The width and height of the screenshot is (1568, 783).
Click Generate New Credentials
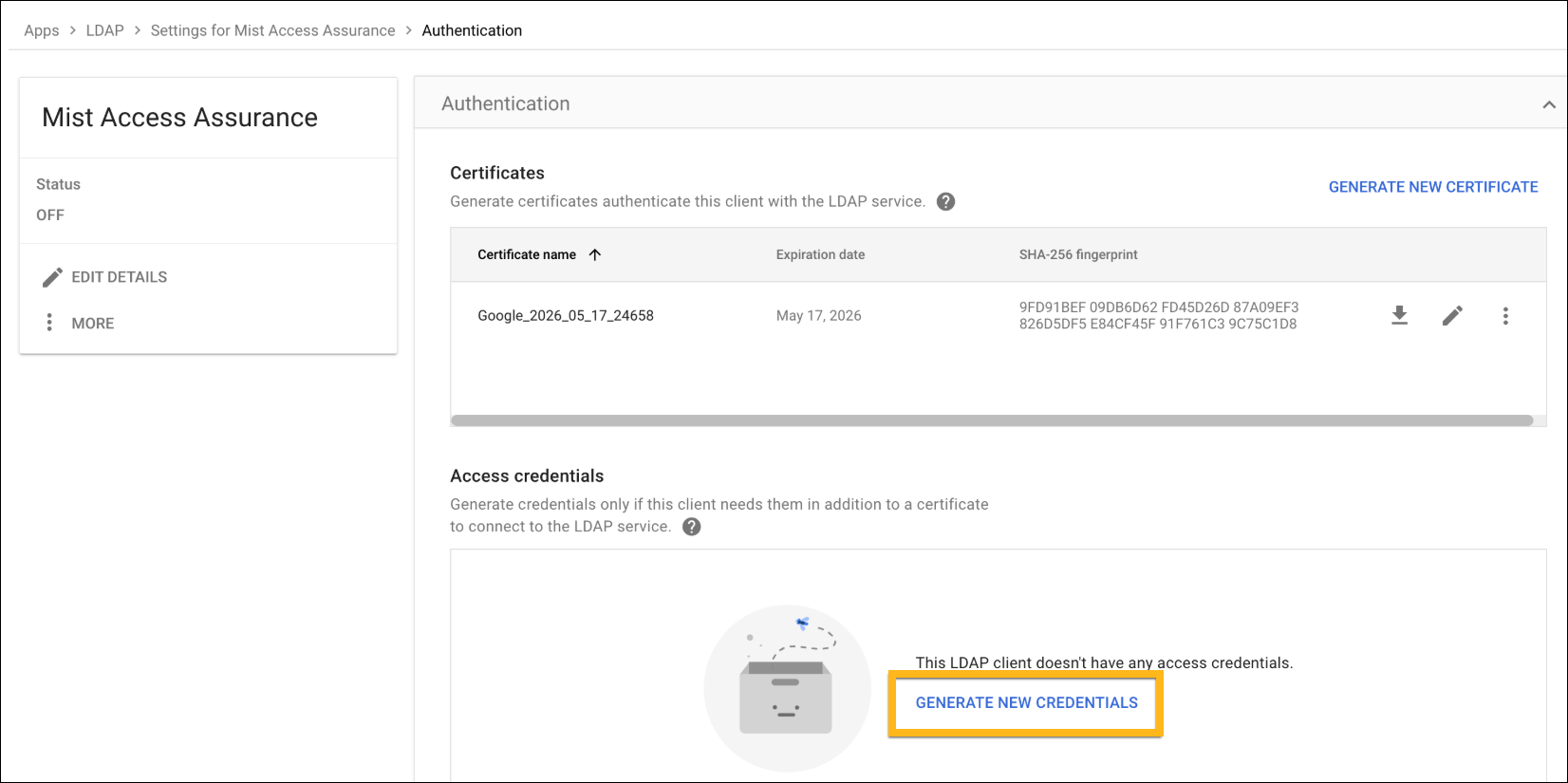(1026, 703)
